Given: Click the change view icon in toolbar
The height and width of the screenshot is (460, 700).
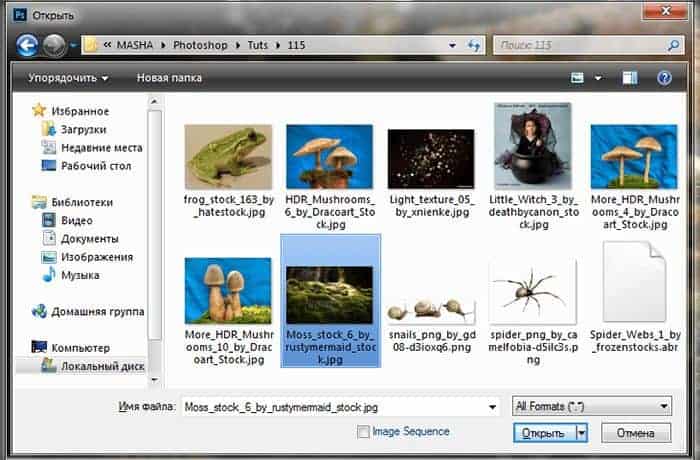Looking at the screenshot, I should click(x=577, y=77).
